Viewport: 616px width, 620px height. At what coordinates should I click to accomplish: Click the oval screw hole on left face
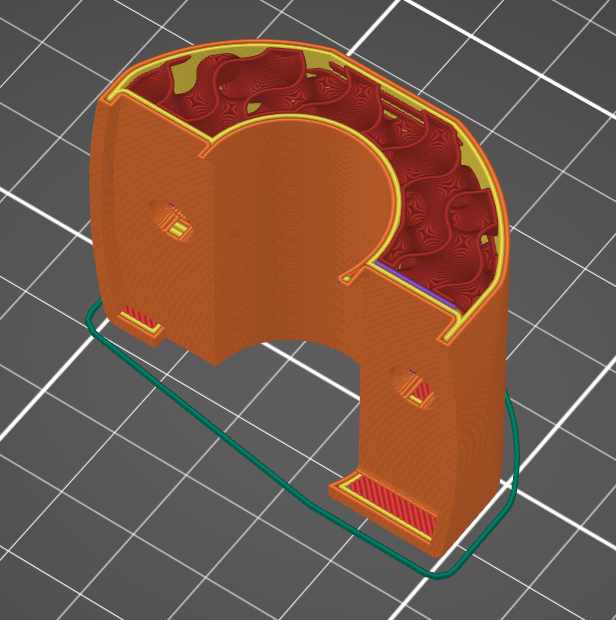click(x=171, y=221)
